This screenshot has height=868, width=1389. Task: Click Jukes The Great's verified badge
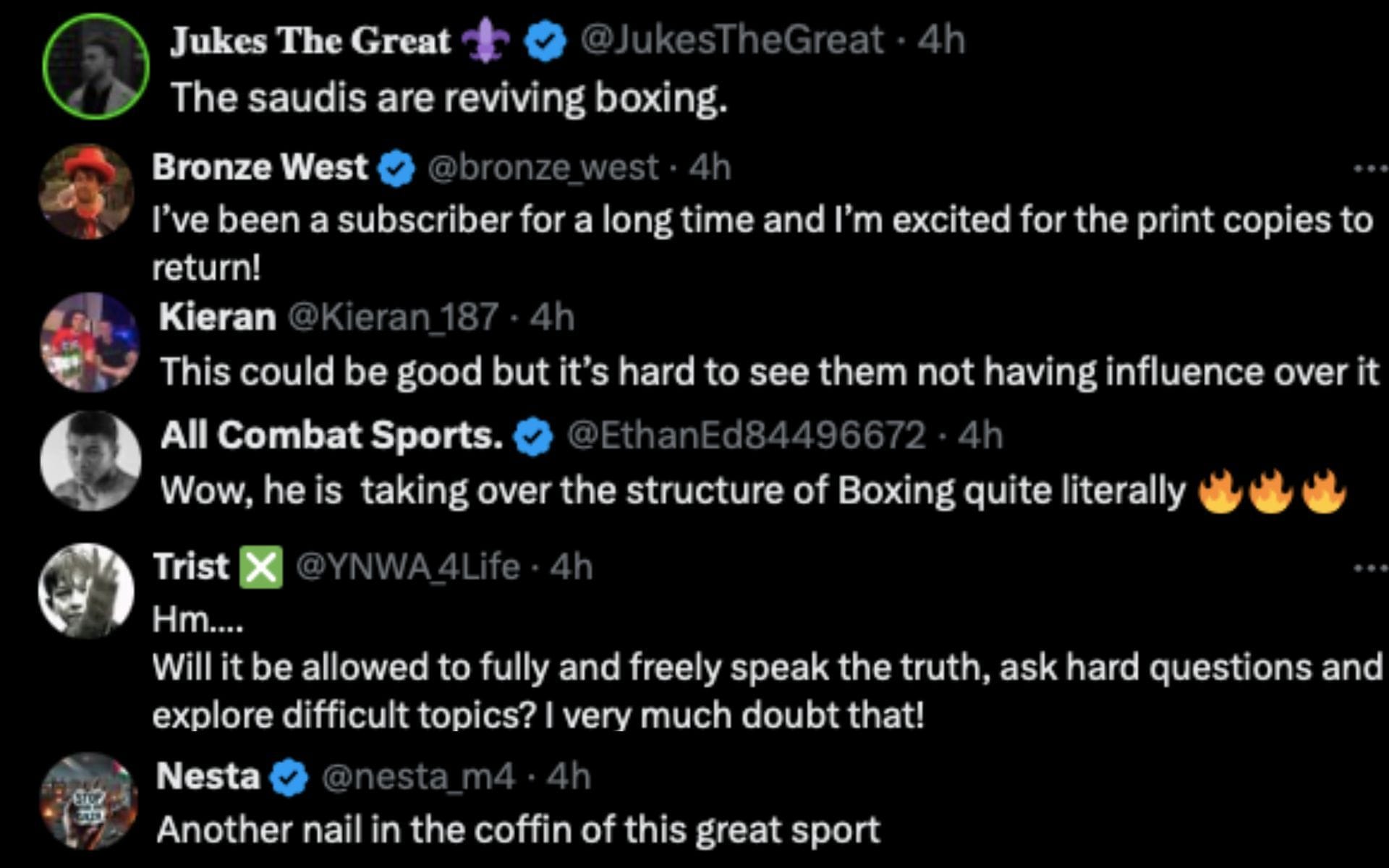(544, 41)
